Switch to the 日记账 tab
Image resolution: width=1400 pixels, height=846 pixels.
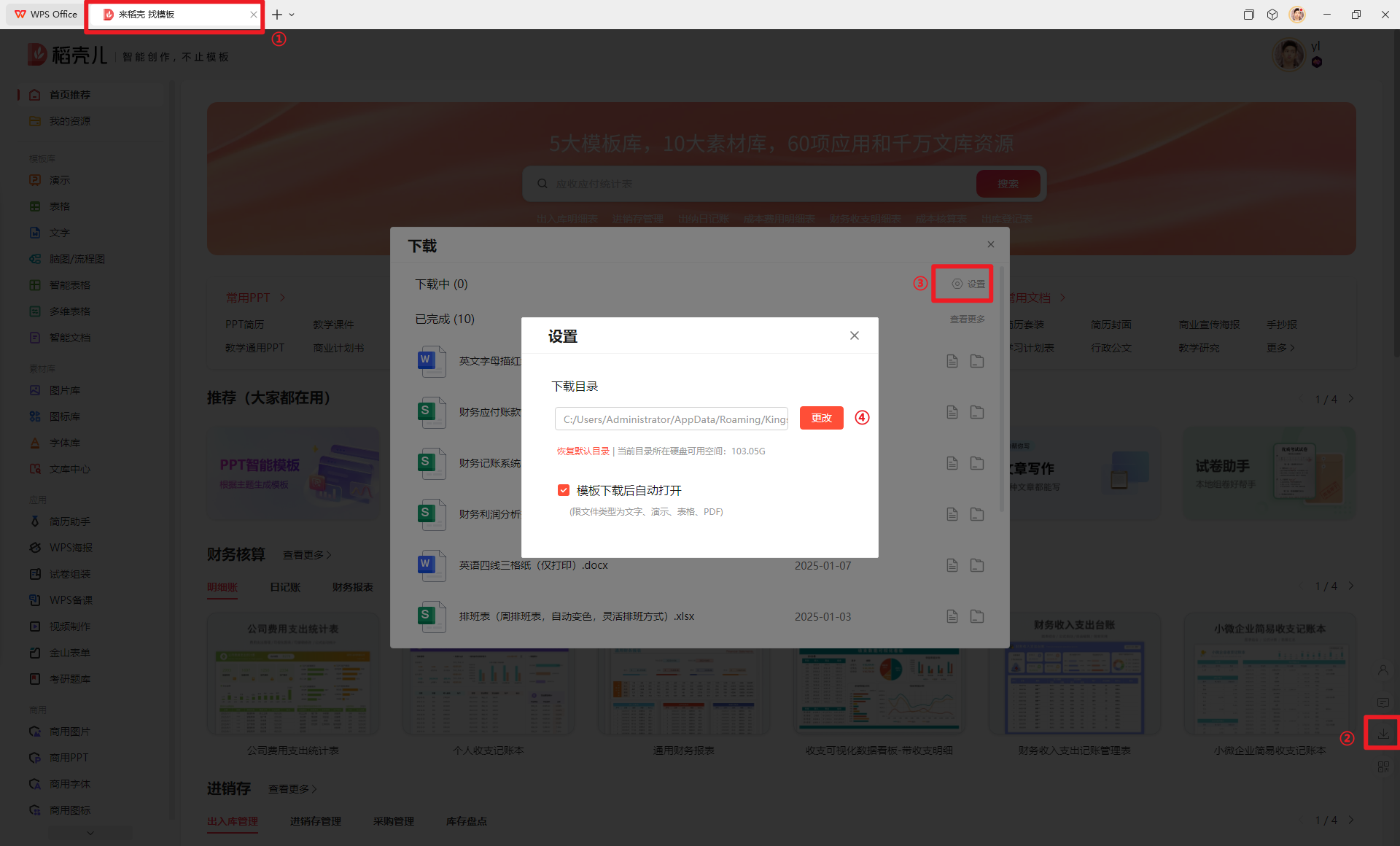point(285,587)
